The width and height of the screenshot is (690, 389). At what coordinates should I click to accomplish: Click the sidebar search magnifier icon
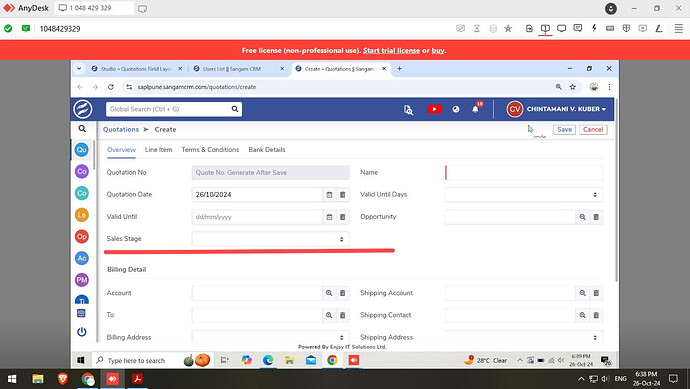tap(82, 129)
